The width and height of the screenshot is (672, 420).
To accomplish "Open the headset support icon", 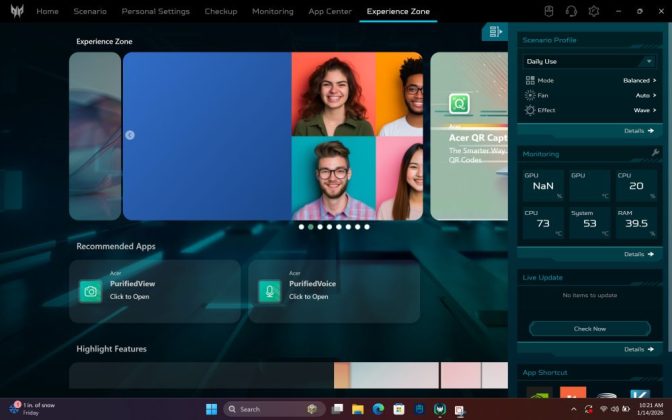I will click(x=571, y=11).
